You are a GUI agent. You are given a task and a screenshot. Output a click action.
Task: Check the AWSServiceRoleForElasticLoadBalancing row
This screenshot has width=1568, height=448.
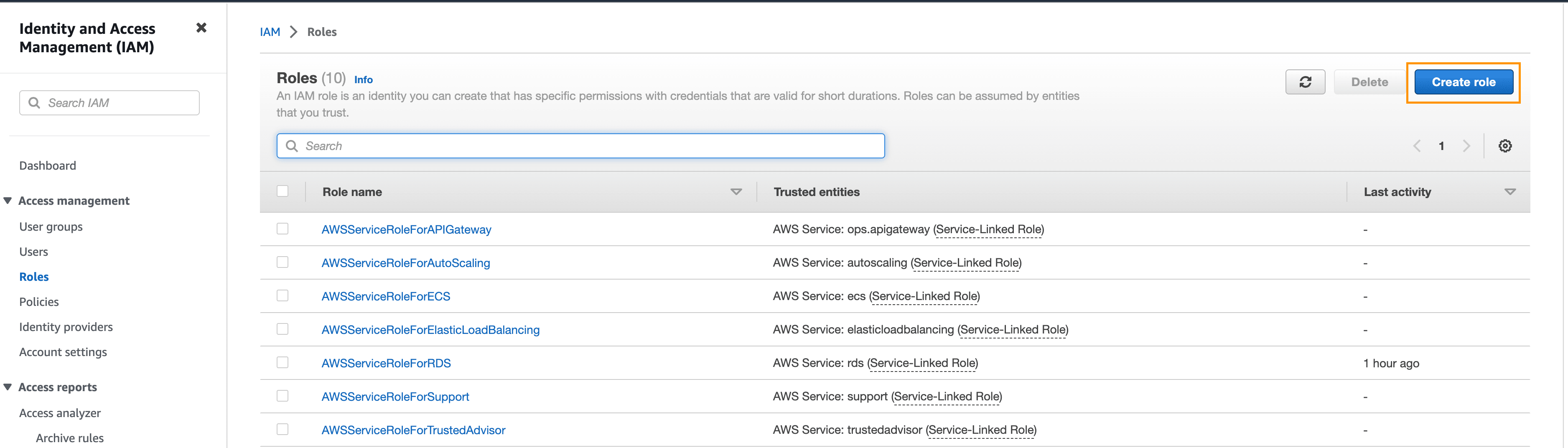283,329
